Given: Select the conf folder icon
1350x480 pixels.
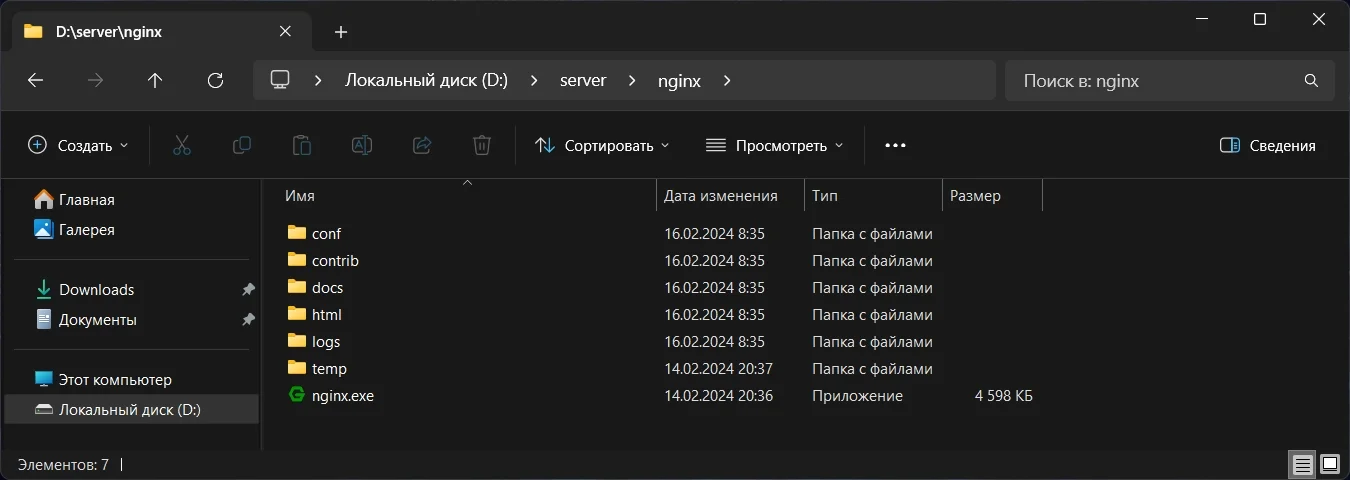Looking at the screenshot, I should [x=296, y=233].
